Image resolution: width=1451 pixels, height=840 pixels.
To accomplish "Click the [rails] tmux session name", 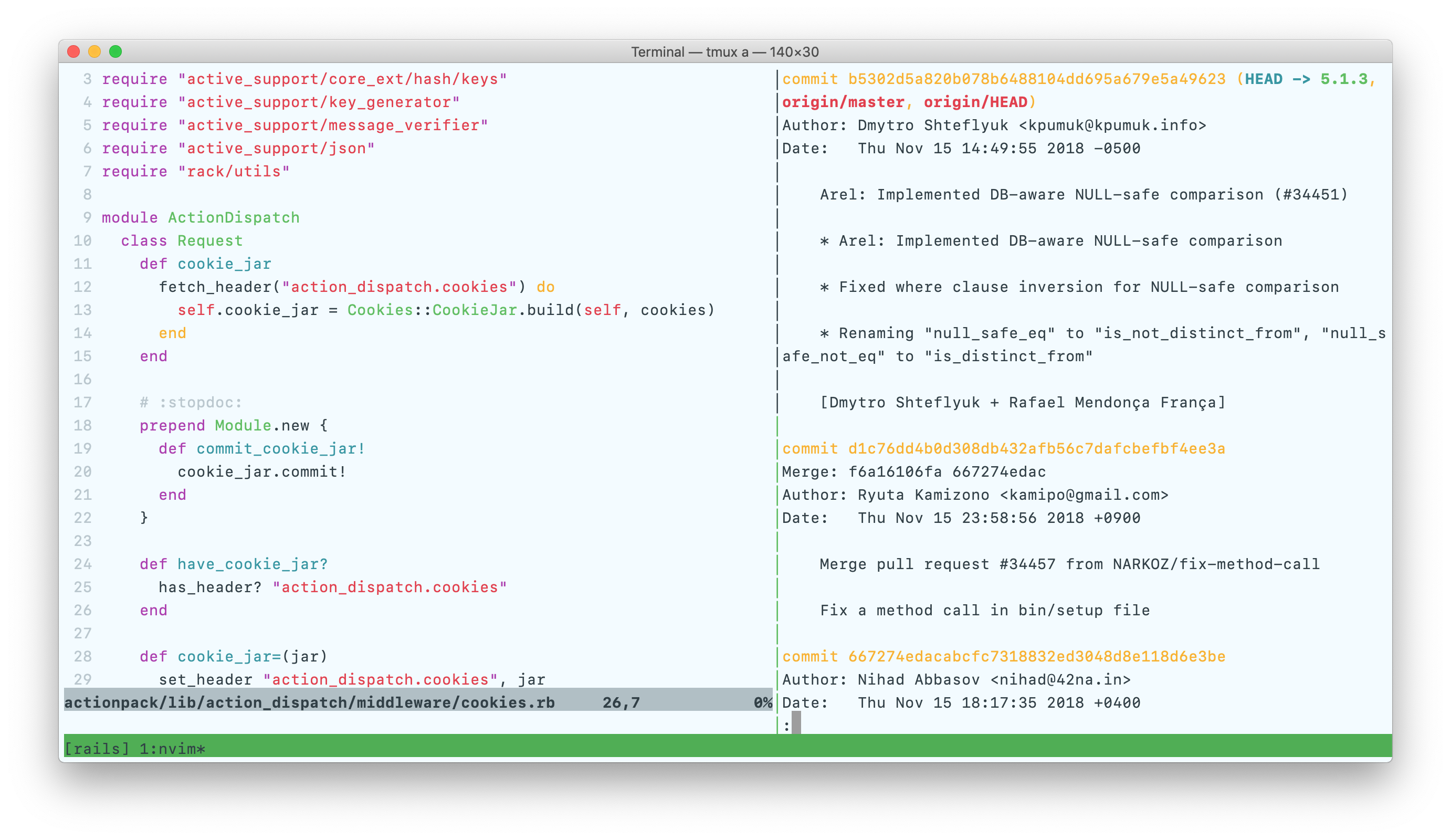I will (x=97, y=749).
